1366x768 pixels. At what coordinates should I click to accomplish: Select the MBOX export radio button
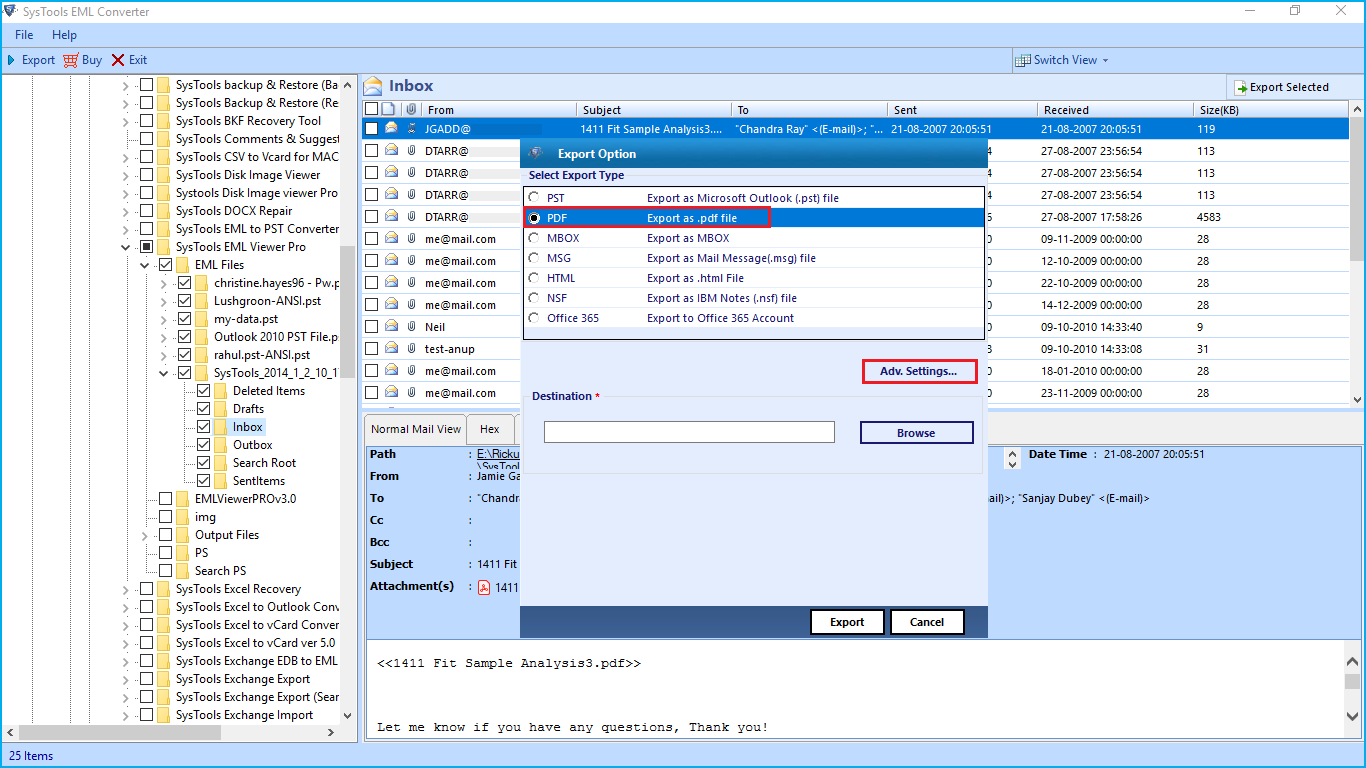pyautogui.click(x=534, y=238)
